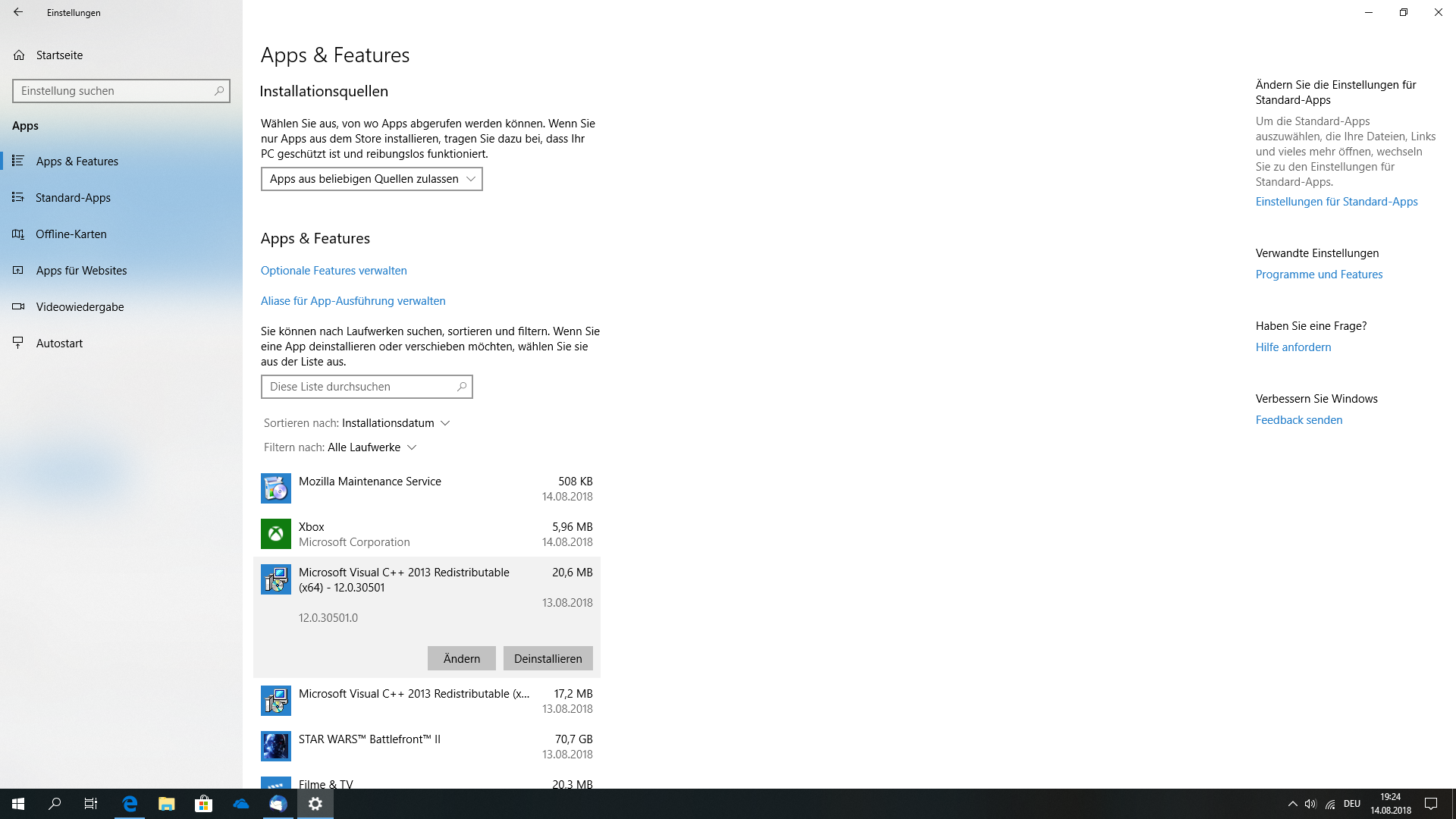Image resolution: width=1456 pixels, height=819 pixels.
Task: Click Optionale Features verwalten link
Action: [x=333, y=270]
